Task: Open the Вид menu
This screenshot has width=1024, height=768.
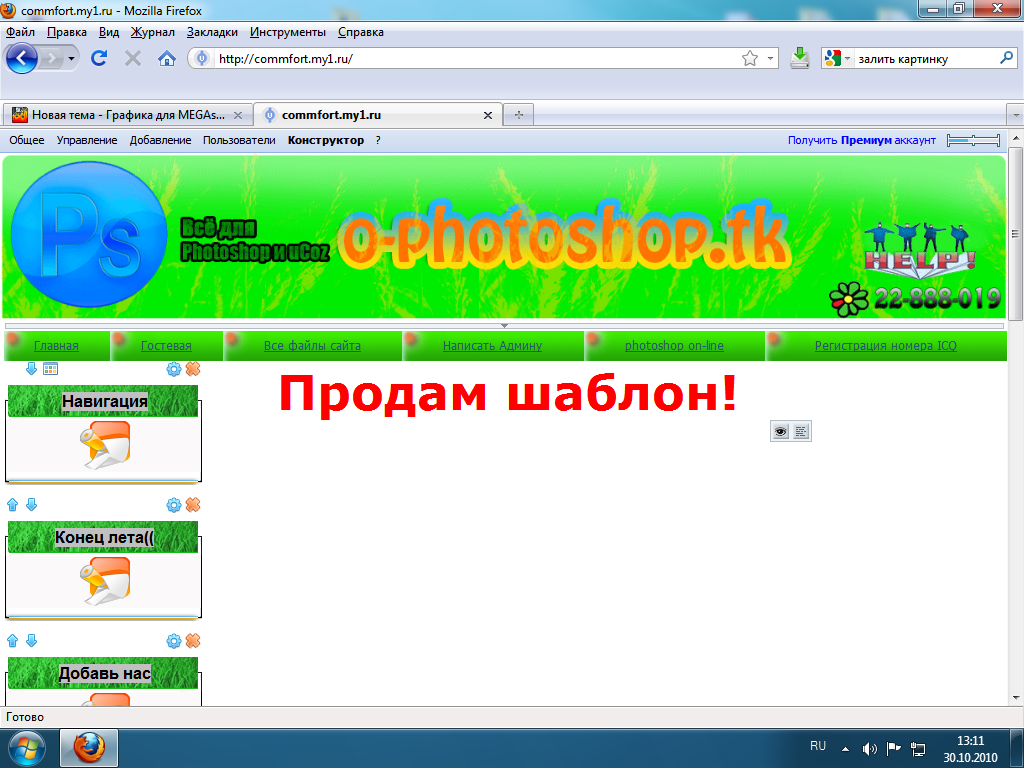Action: (109, 32)
